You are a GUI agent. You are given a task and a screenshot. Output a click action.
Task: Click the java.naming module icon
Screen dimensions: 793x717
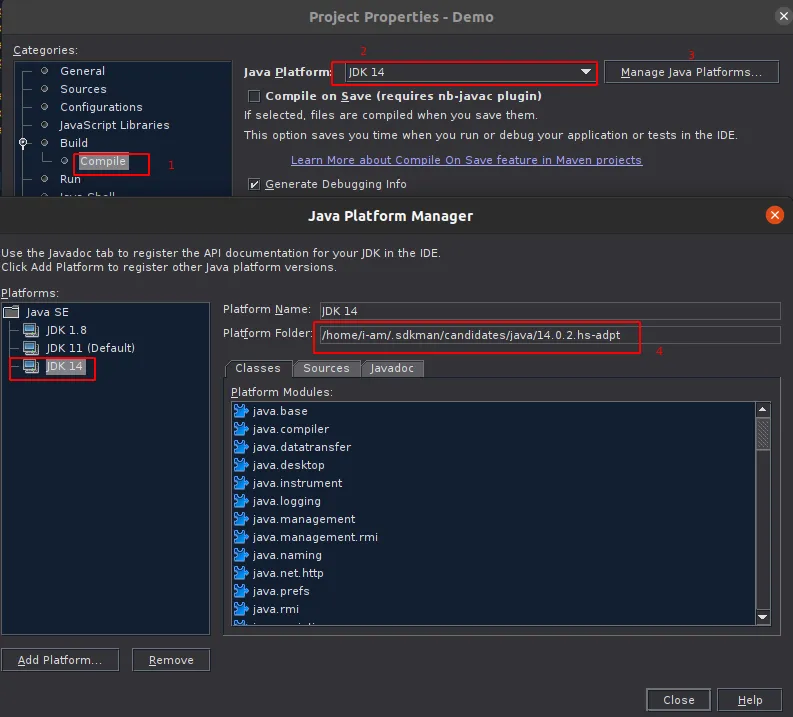point(241,555)
